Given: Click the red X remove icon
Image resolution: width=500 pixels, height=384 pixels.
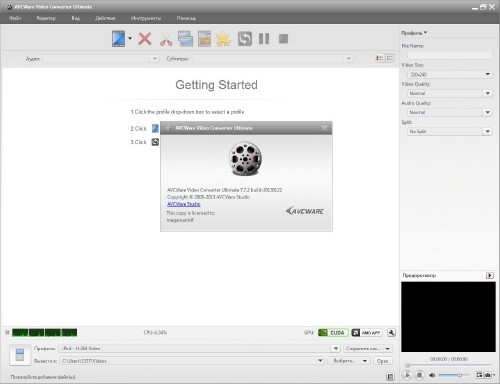Looking at the screenshot, I should (x=145, y=39).
